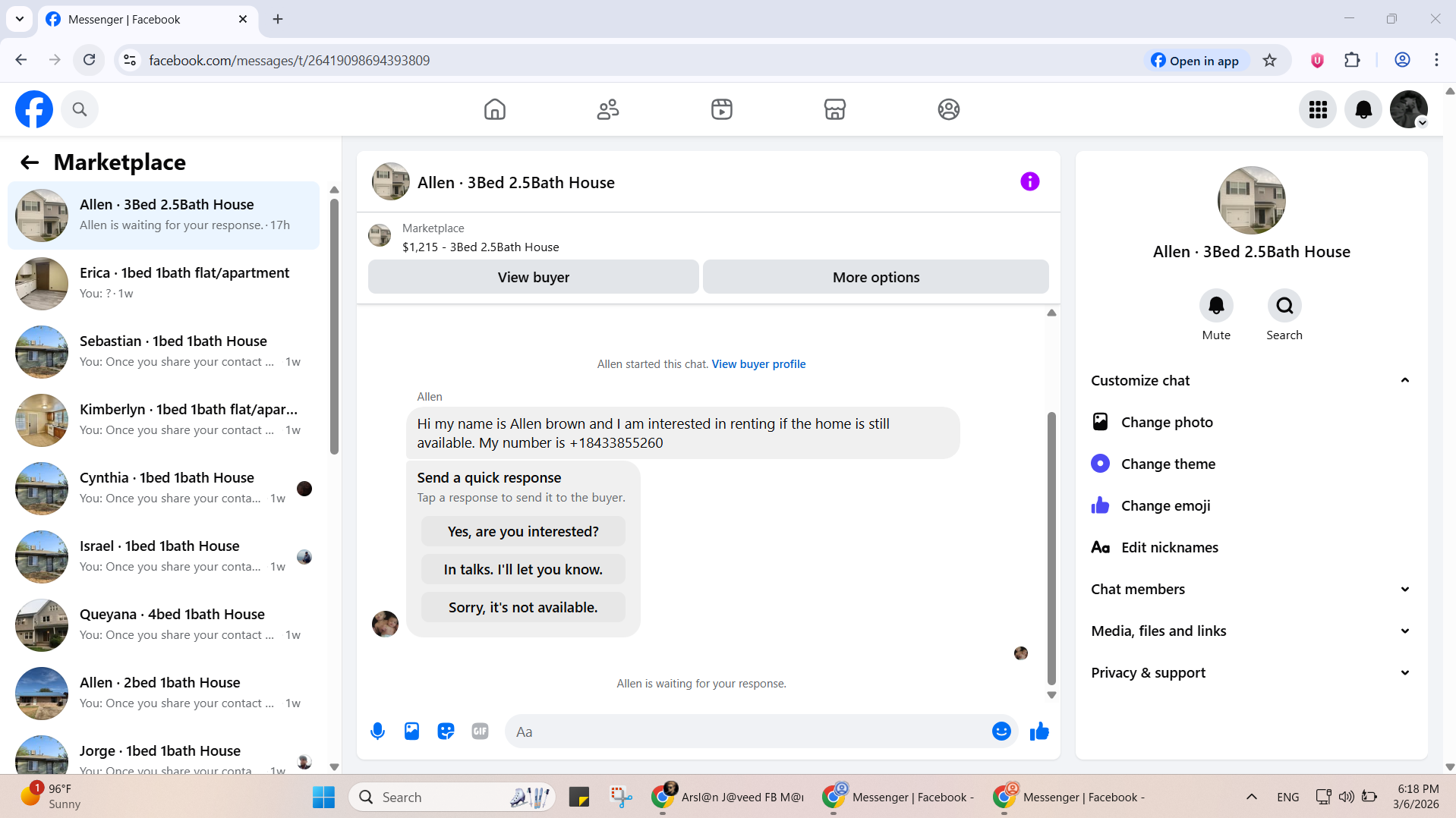
Task: Open Queyana 4bed 1bath House chat
Action: pos(163,625)
